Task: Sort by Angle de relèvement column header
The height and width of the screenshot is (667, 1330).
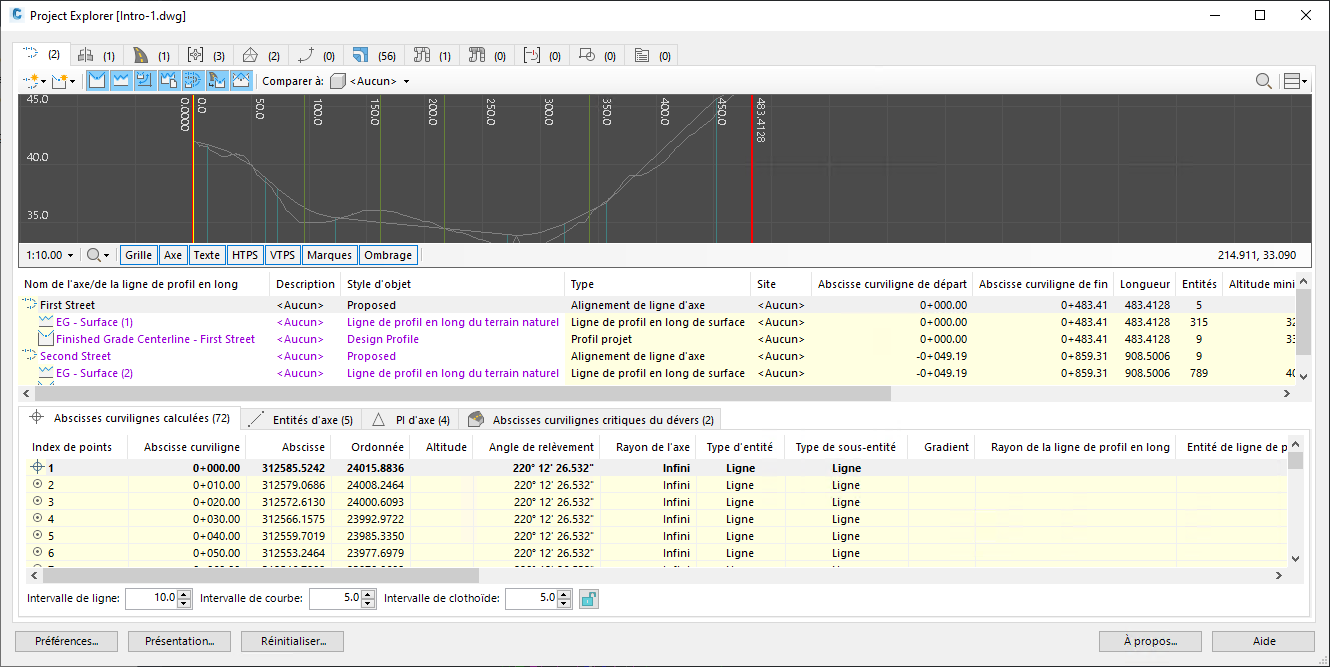Action: coord(535,447)
